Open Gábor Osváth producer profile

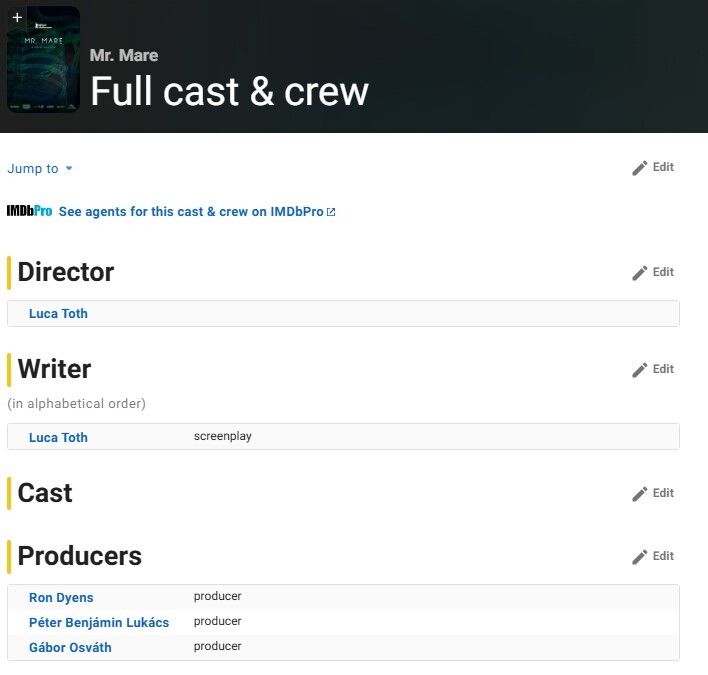pos(70,648)
